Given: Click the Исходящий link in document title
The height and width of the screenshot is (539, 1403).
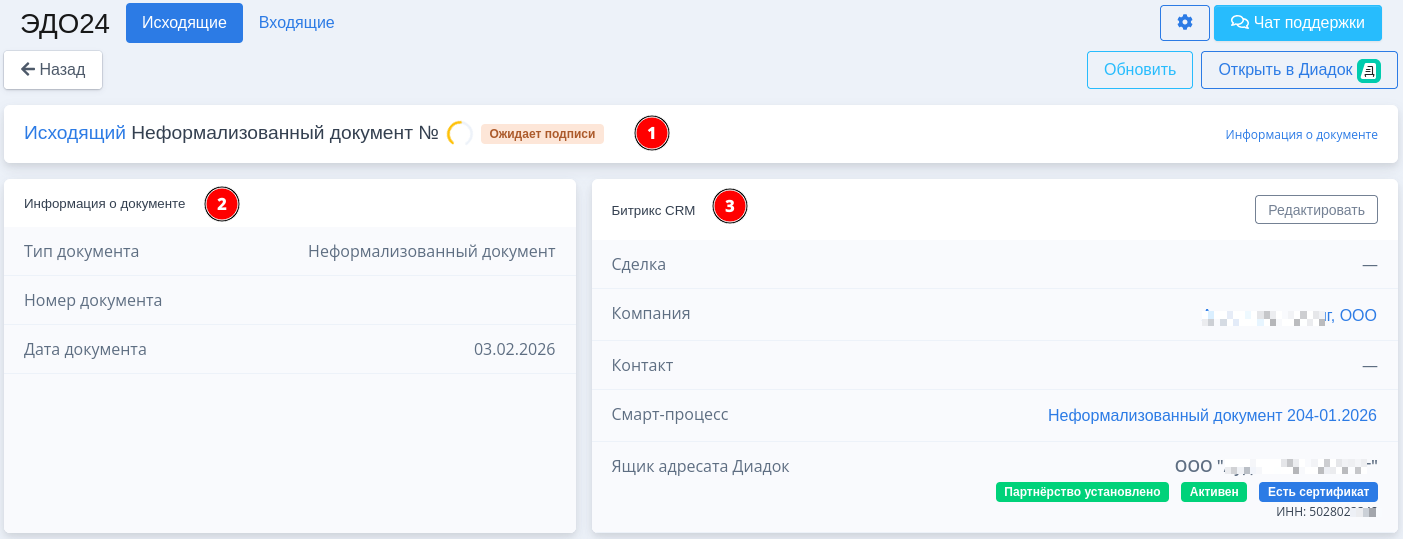Looking at the screenshot, I should tap(75, 133).
